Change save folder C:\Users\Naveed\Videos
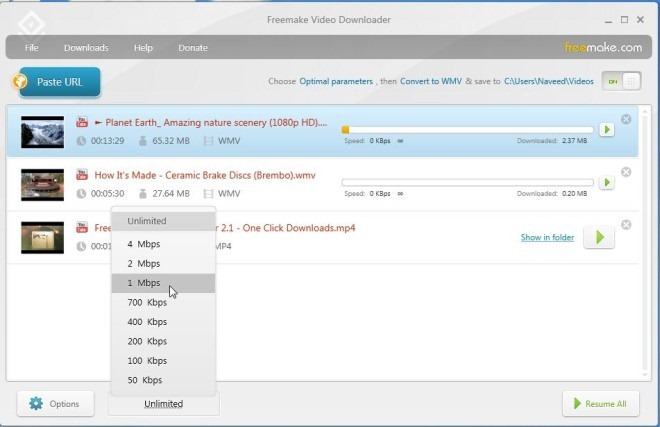Viewport: 660px width, 427px height. [x=549, y=81]
